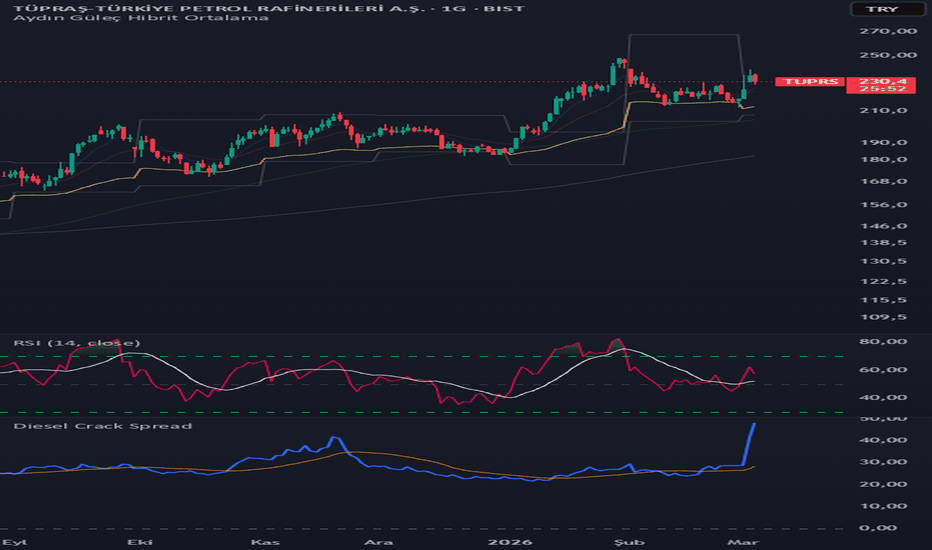Click the 122,5 price axis label
The height and width of the screenshot is (550, 932).
[884, 281]
